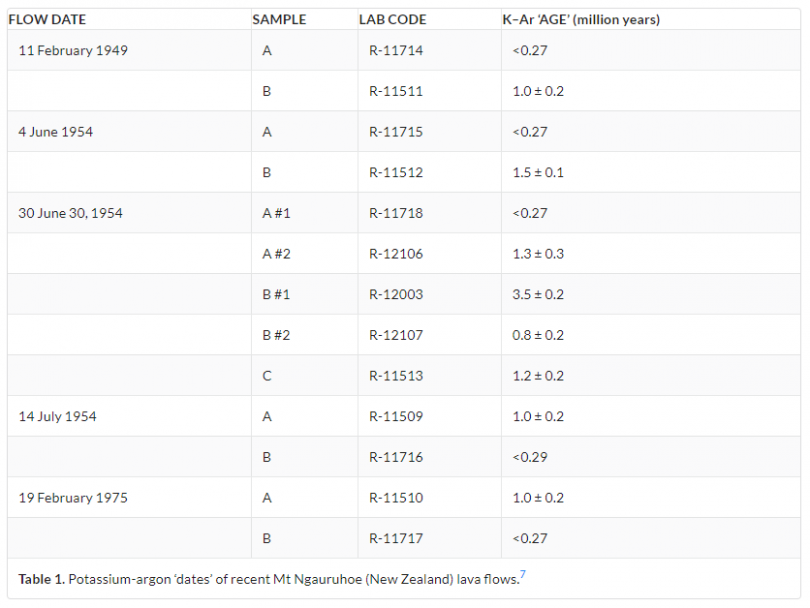Select the 14 July 1954 date cell
Image resolution: width=810 pixels, height=608 pixels.
pyautogui.click(x=57, y=416)
